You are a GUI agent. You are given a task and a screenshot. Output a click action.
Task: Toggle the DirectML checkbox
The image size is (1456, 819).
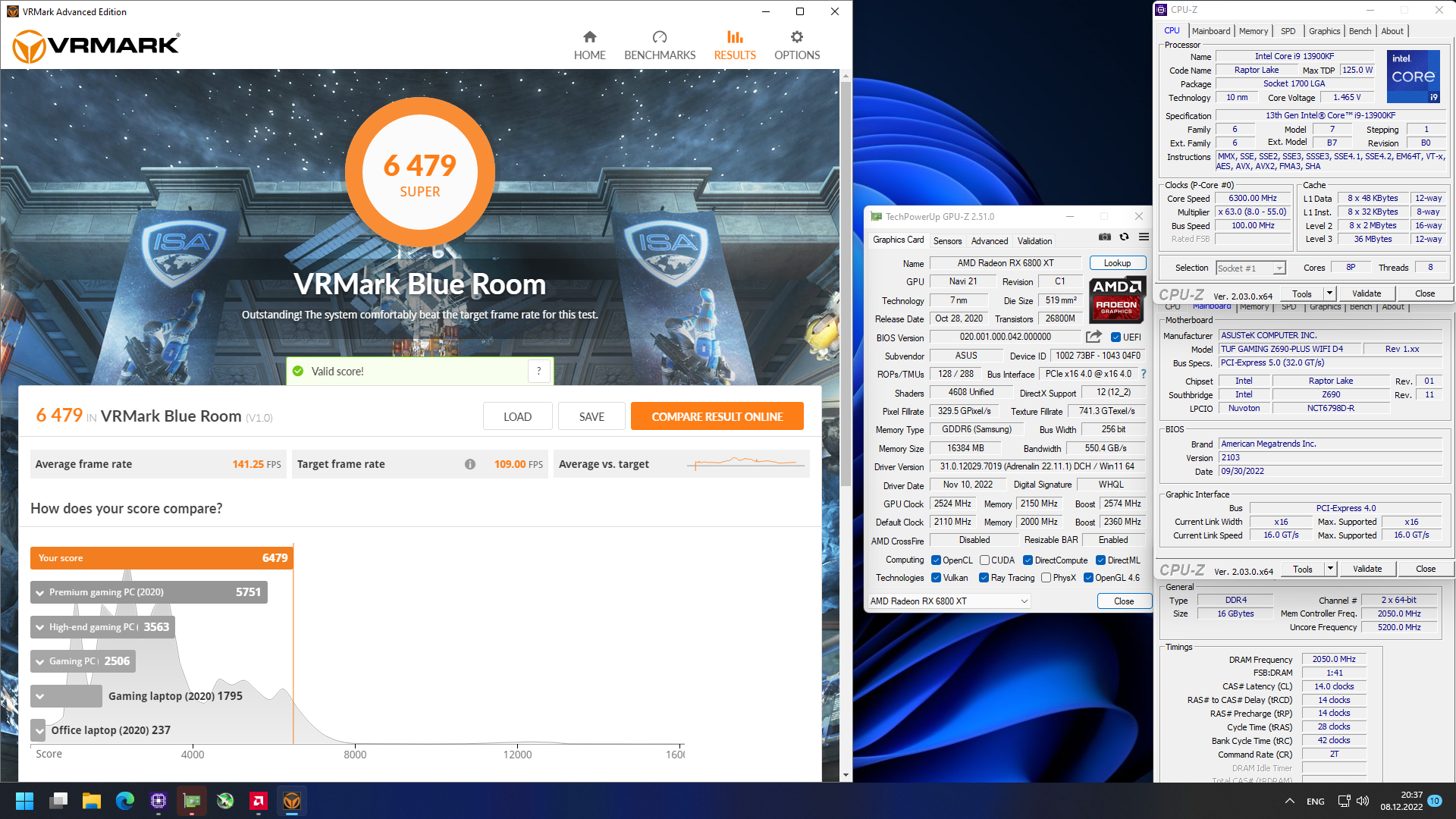(1100, 560)
